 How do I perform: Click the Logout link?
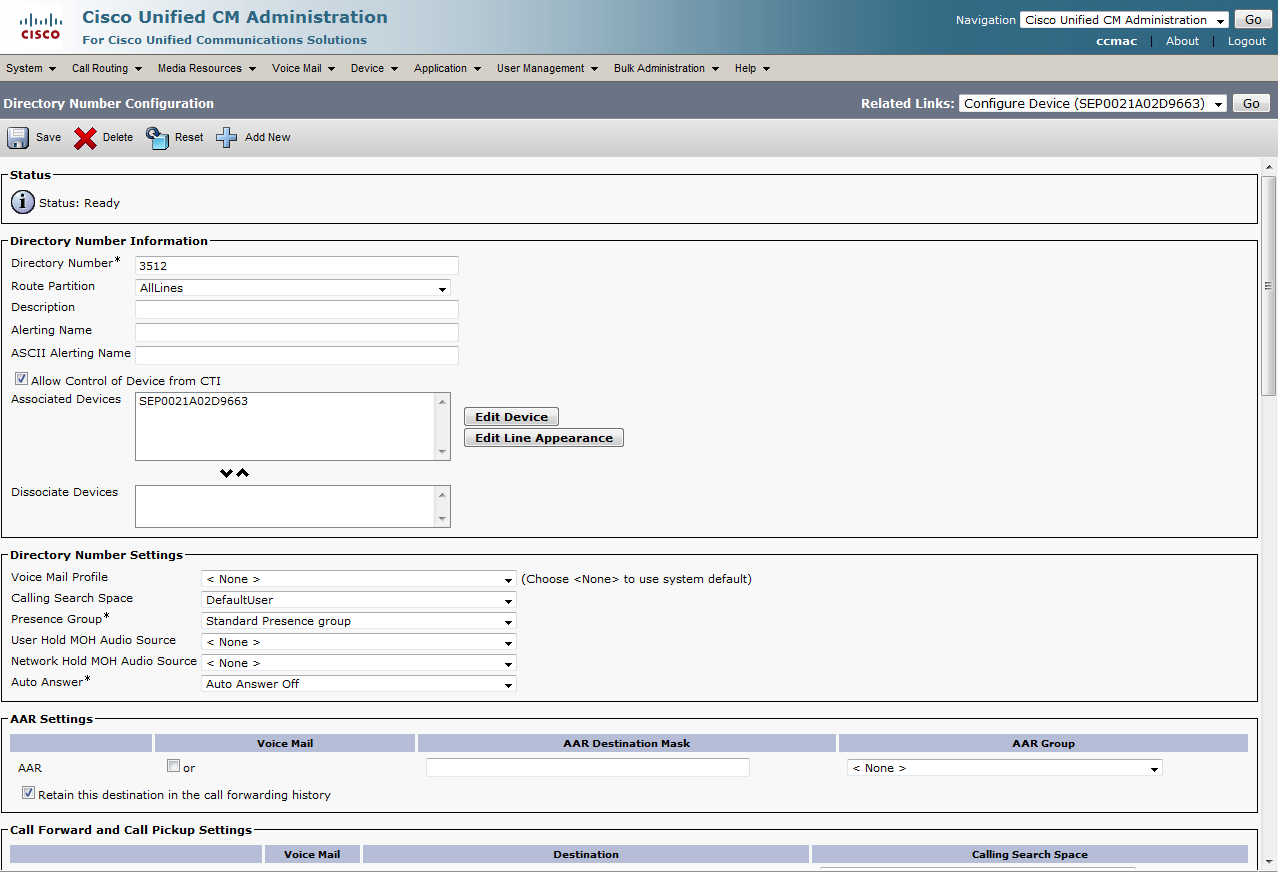[1246, 41]
